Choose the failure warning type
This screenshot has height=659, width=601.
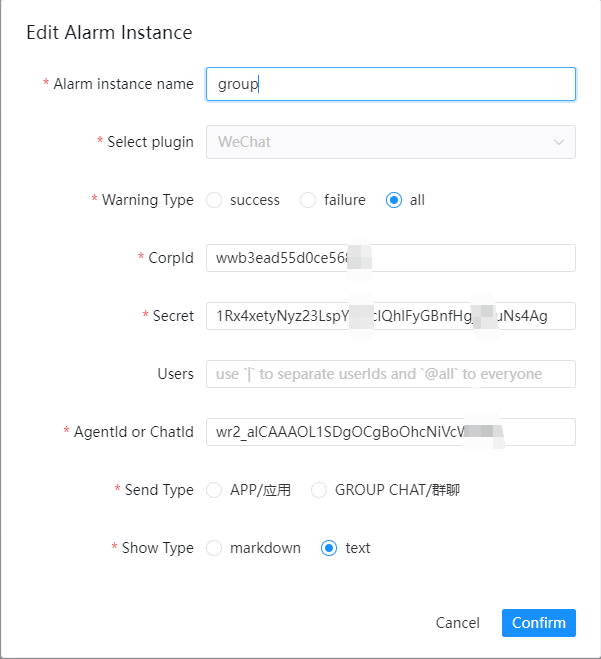click(308, 200)
